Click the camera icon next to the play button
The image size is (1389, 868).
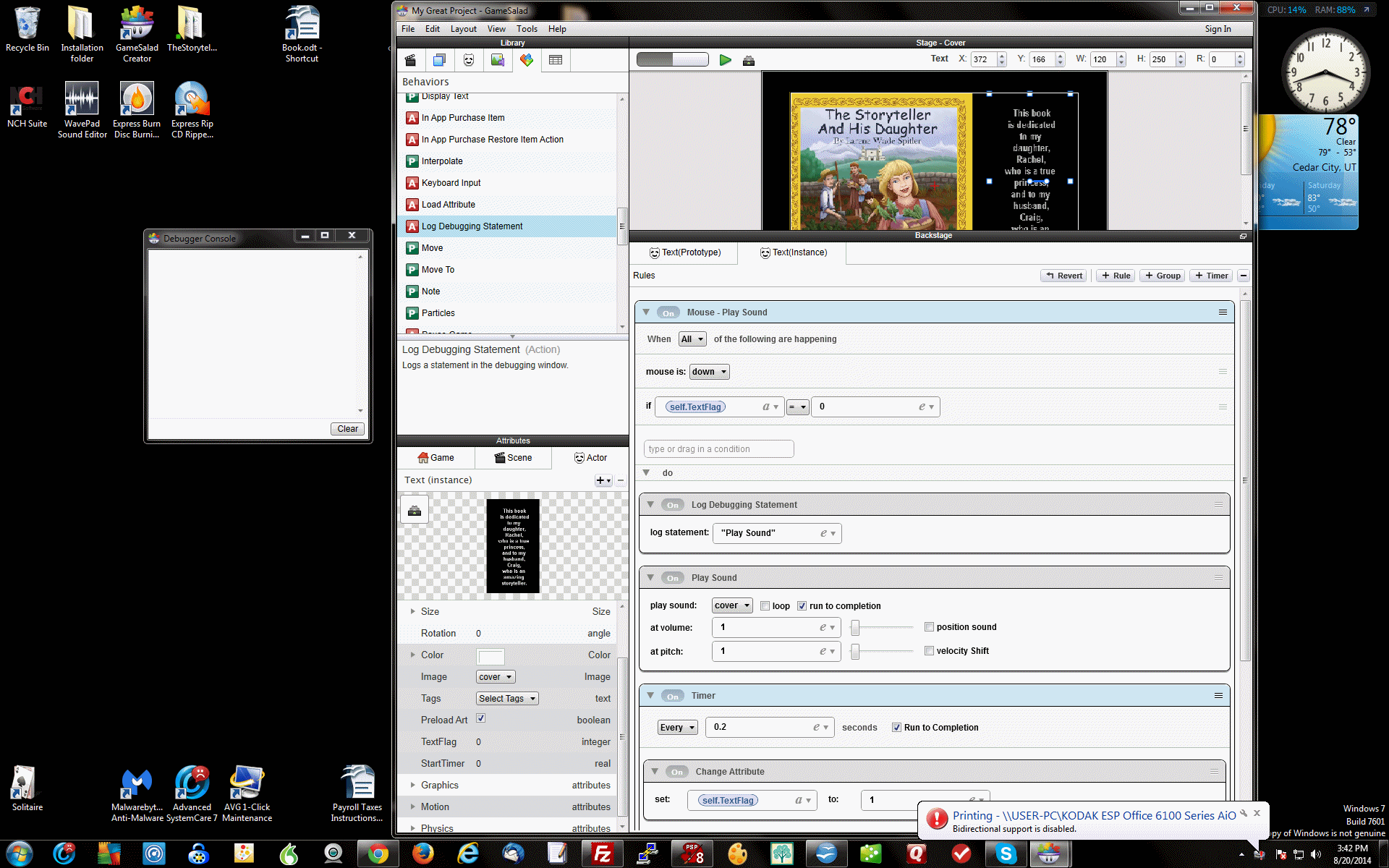[x=749, y=60]
